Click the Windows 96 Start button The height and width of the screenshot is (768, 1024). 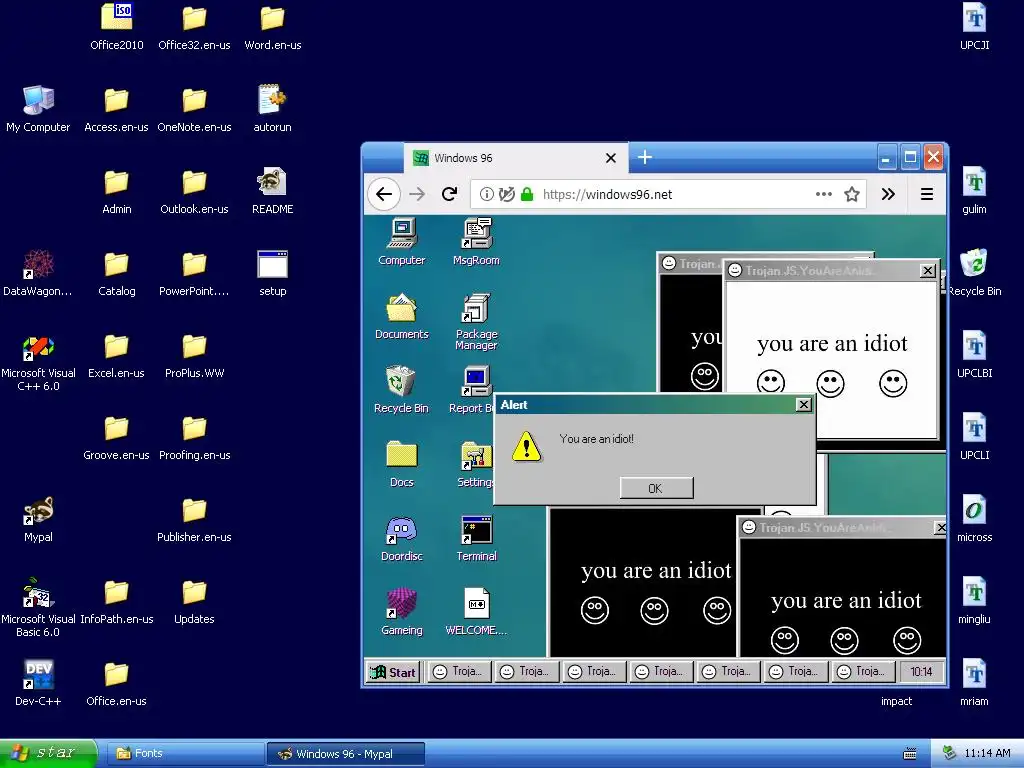point(392,672)
